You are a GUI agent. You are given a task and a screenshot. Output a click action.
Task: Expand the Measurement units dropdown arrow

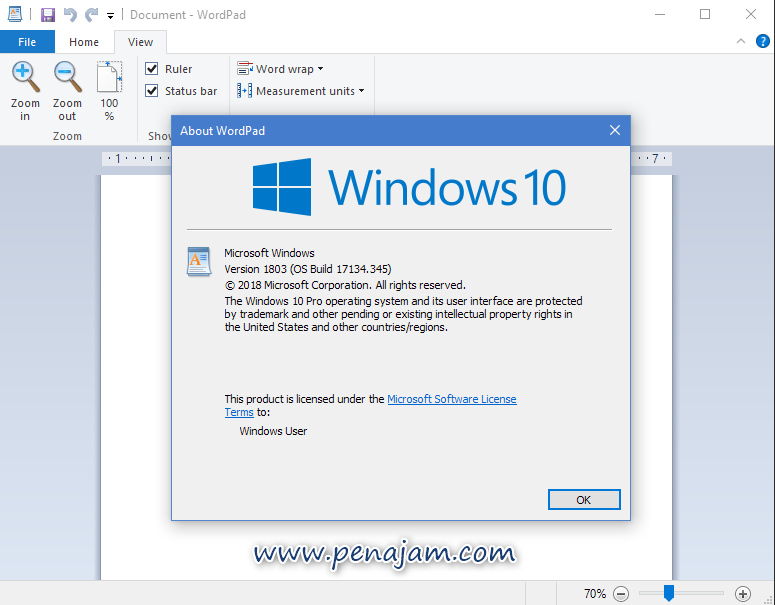[x=362, y=91]
